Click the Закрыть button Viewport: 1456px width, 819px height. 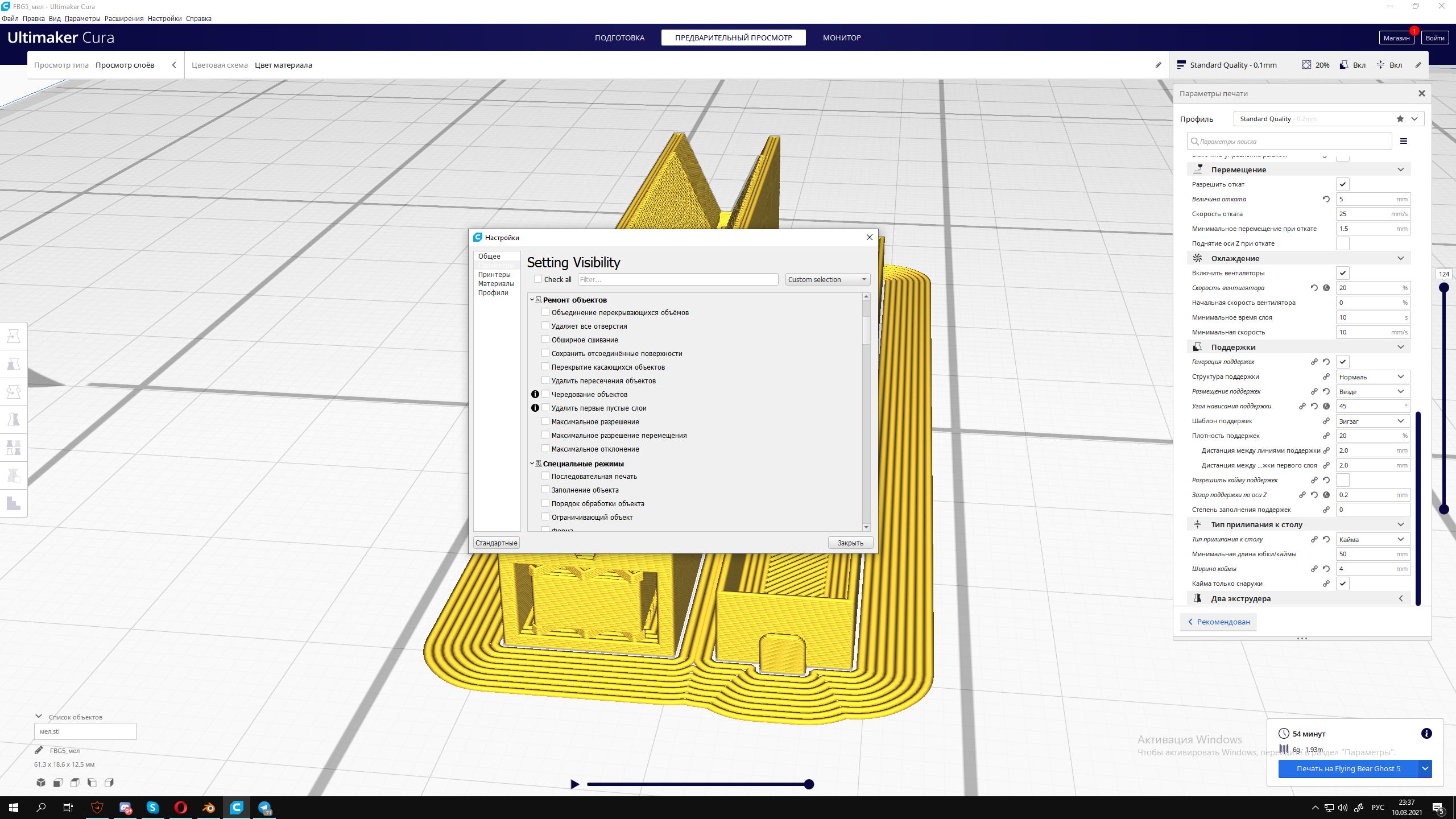click(x=850, y=543)
